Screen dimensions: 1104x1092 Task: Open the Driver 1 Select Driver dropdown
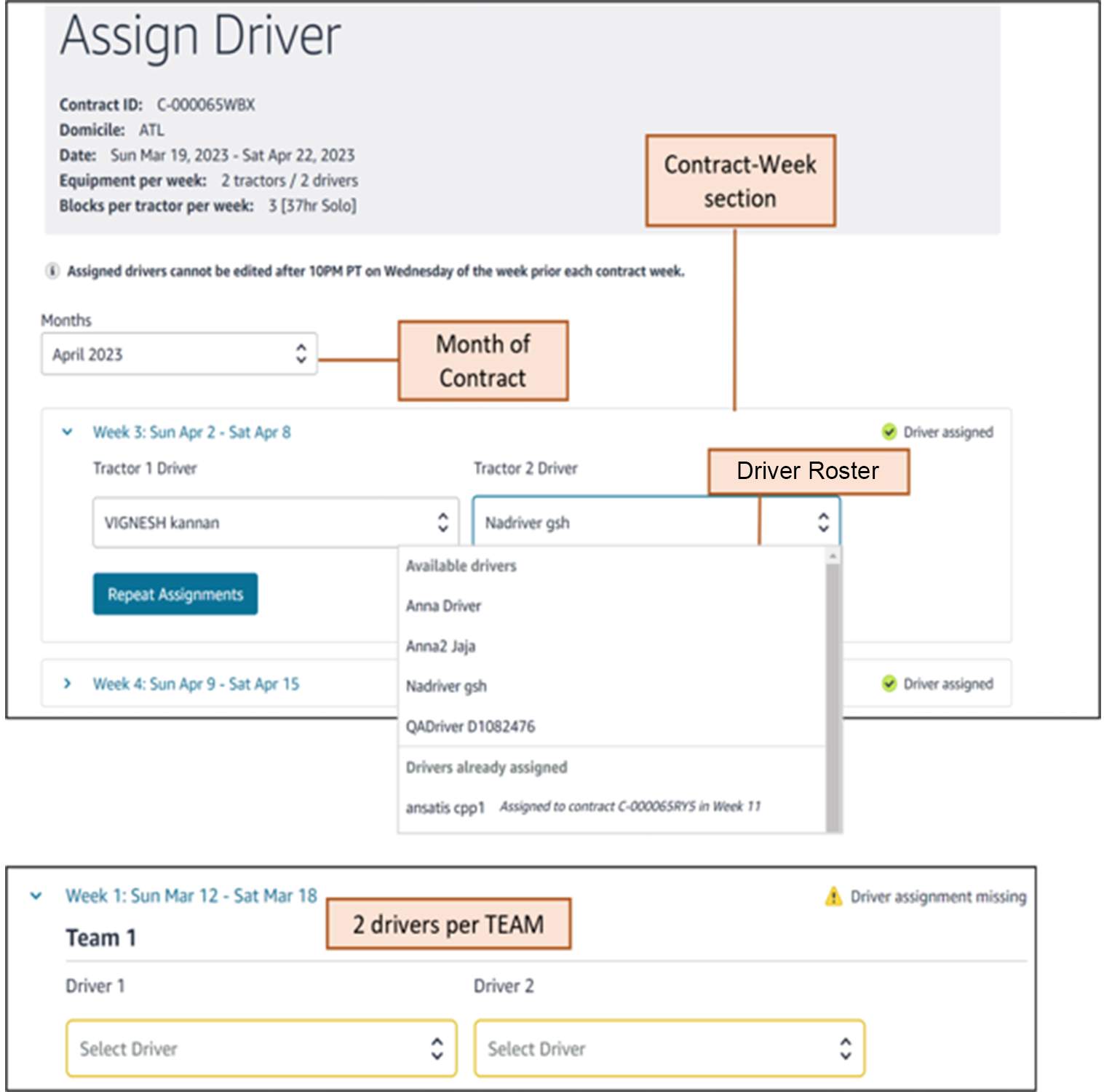tap(261, 1048)
